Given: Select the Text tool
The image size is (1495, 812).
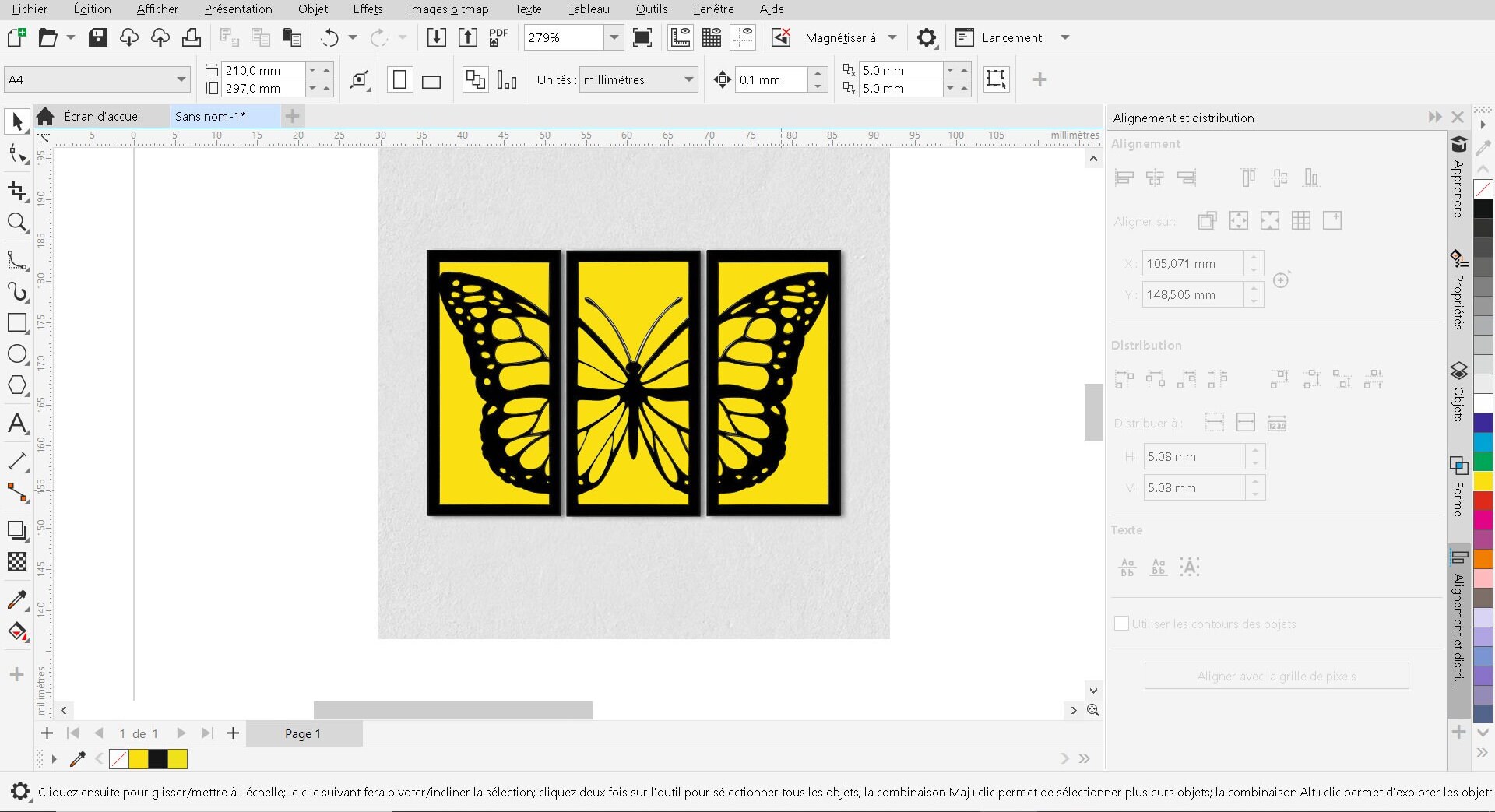Looking at the screenshot, I should click(17, 424).
